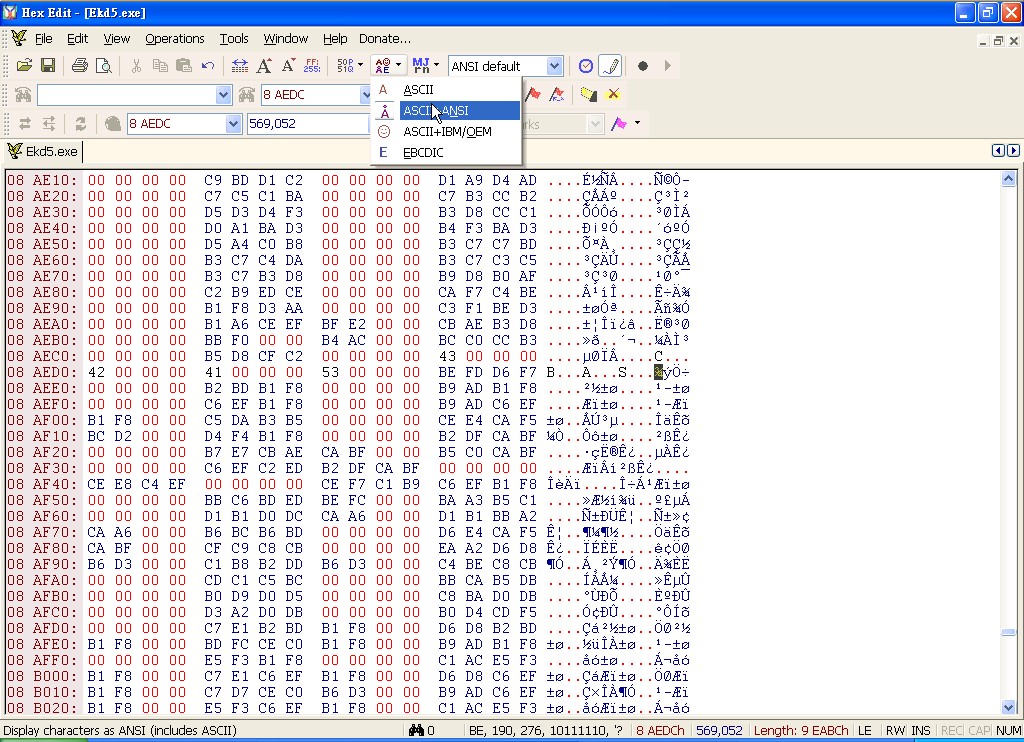The image size is (1024, 742).
Task: Click the Paste clipboard icon
Action: coord(184,65)
